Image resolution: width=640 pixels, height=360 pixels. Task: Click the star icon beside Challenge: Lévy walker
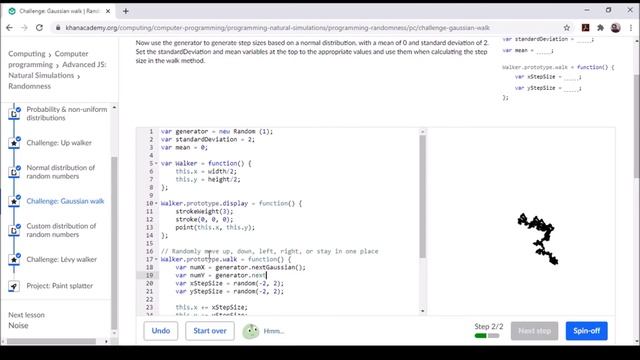point(14,260)
